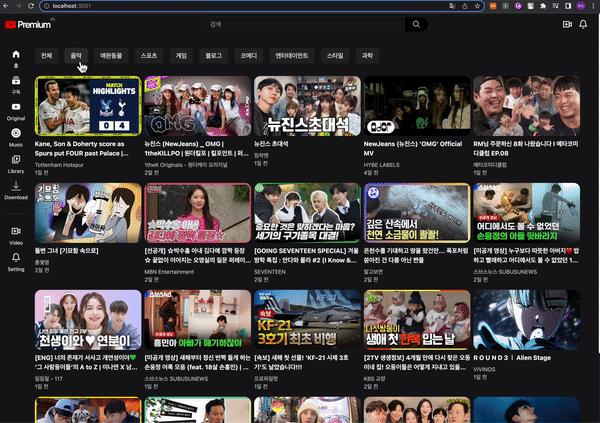Open the NewJeans OMG 1theKILLPO thumbnail
Image resolution: width=600 pixels, height=423 pixels.
[x=198, y=106]
